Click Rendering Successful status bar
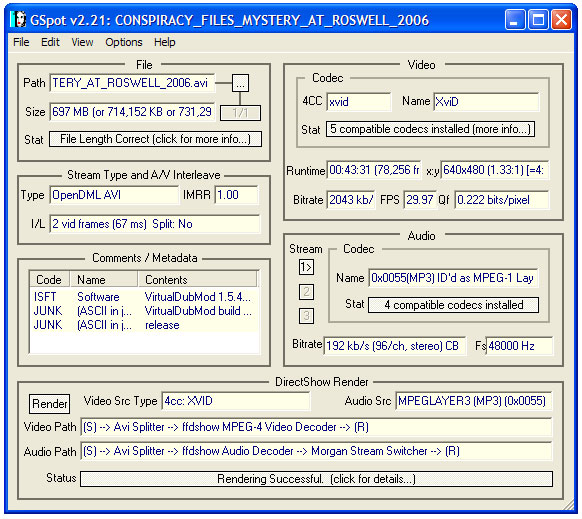582x519 pixels. (x=316, y=479)
